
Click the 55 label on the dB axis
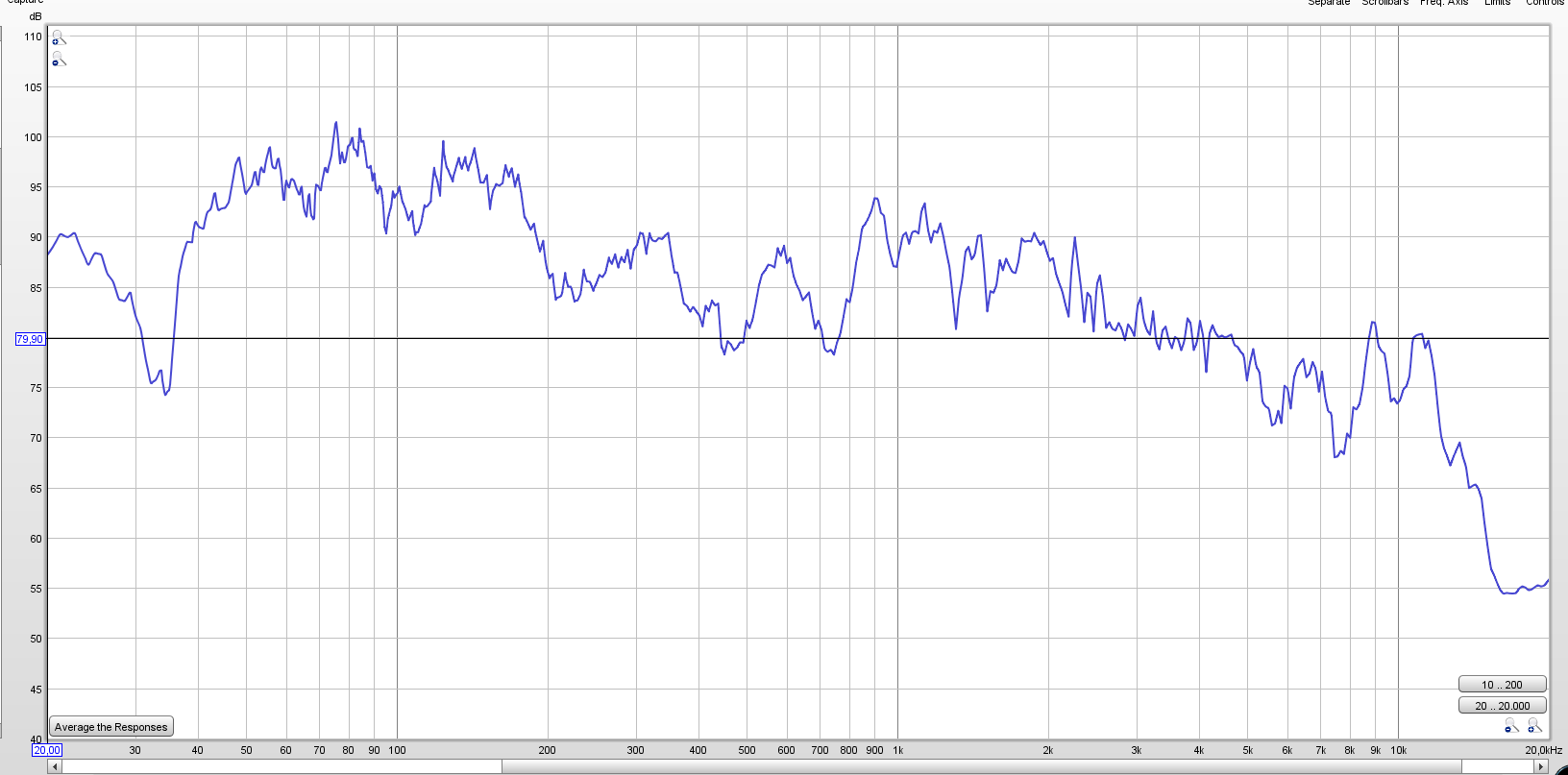tap(36, 589)
